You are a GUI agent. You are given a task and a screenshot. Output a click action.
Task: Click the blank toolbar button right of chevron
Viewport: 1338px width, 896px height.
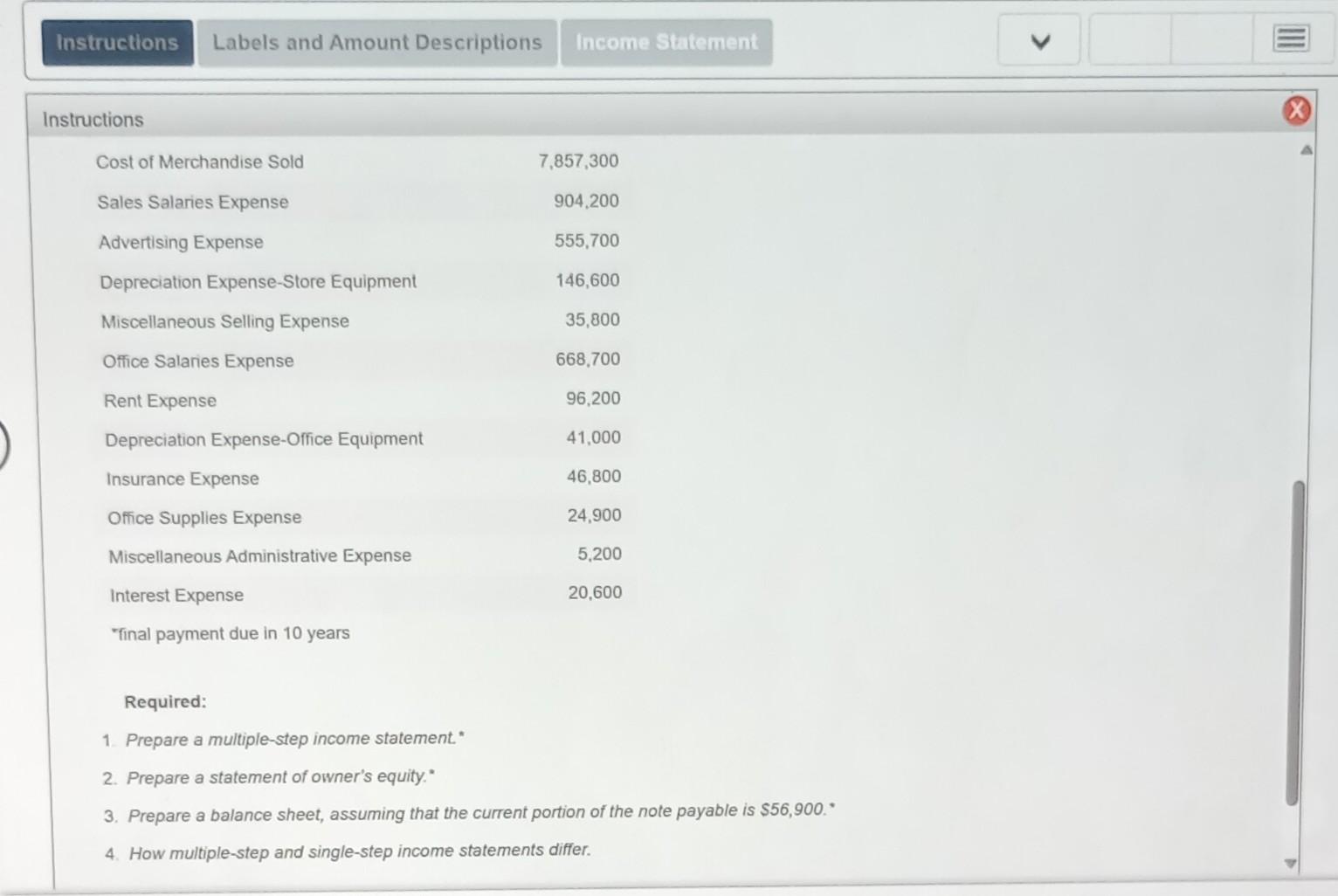(x=1128, y=39)
